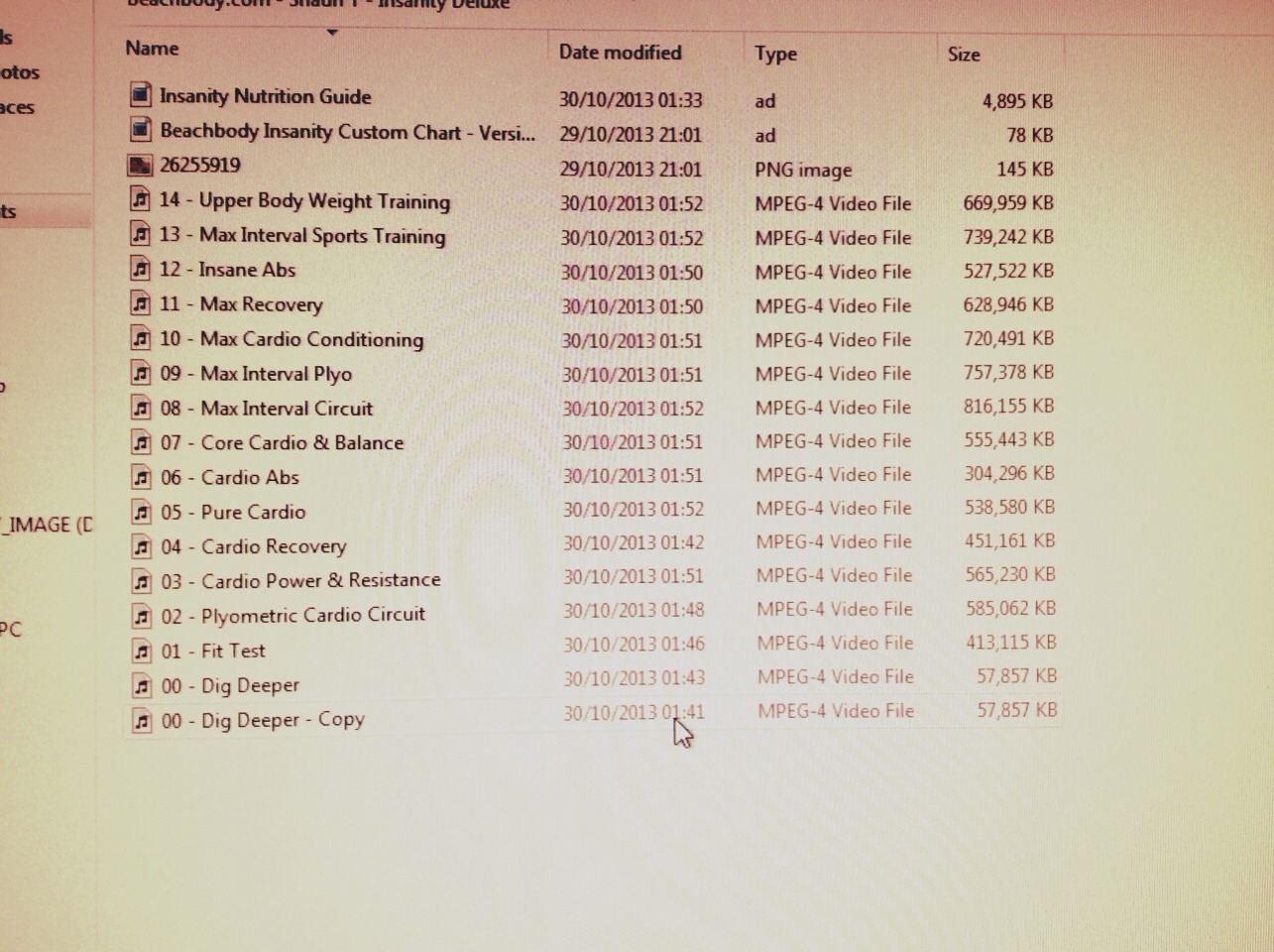
Task: Select the 11 - Max Recovery file name
Action: click(x=241, y=303)
